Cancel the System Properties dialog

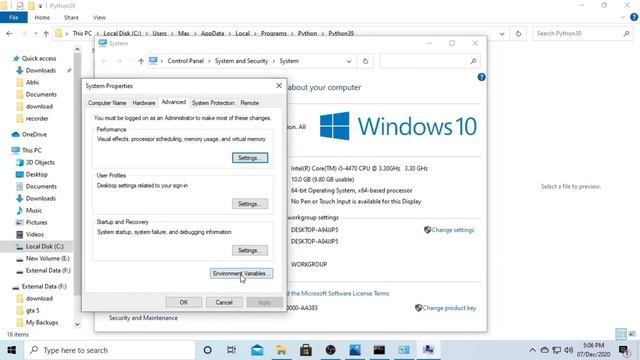tap(224, 302)
